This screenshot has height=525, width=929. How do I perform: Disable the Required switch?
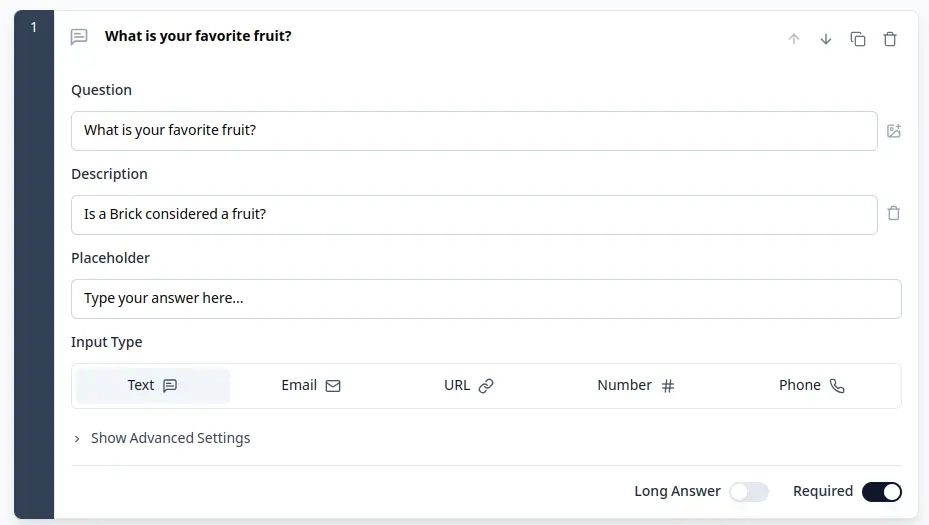[881, 492]
